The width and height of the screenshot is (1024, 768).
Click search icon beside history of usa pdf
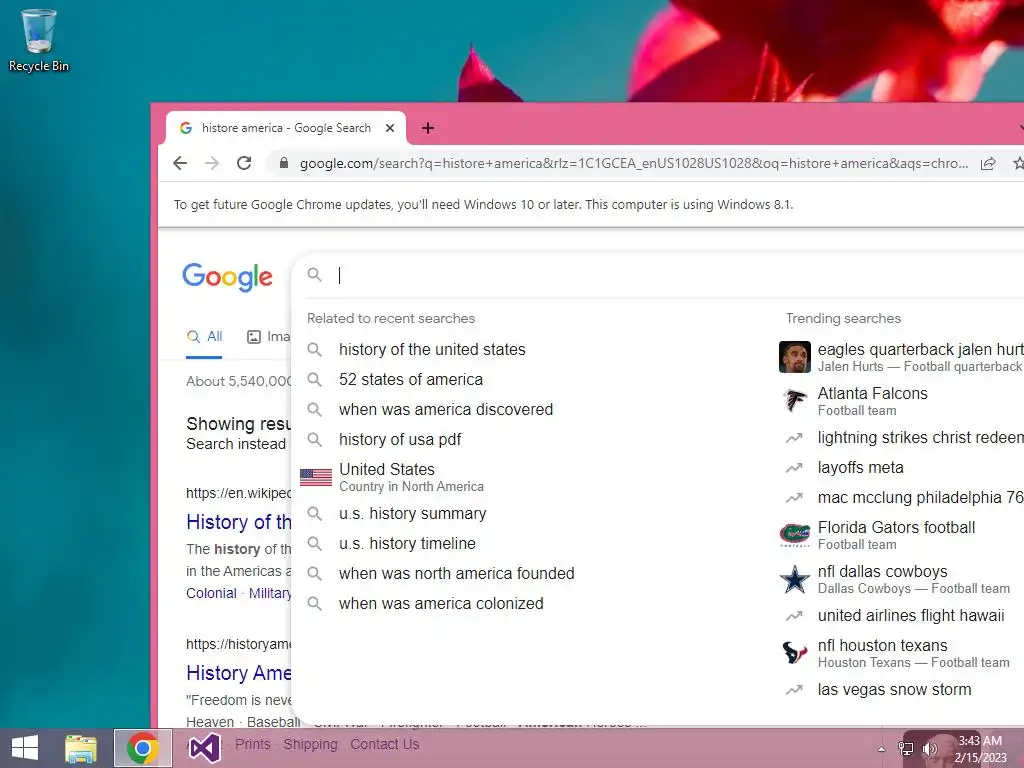315,440
